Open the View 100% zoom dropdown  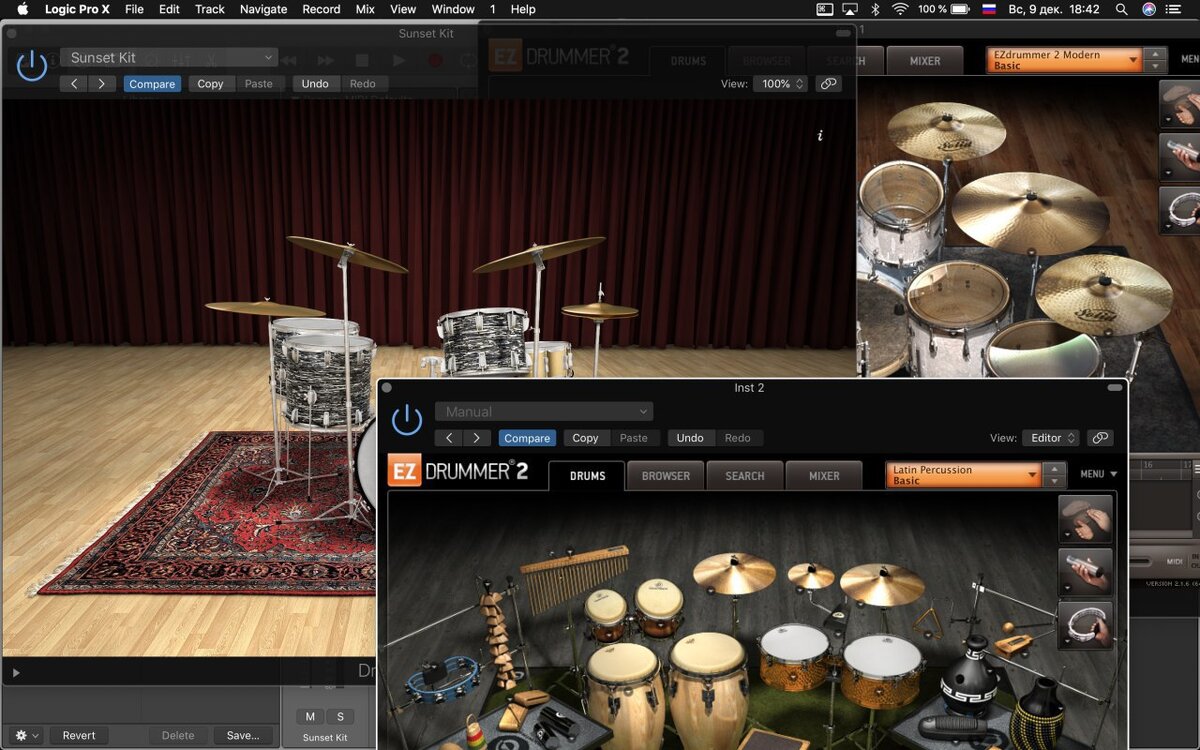(780, 84)
